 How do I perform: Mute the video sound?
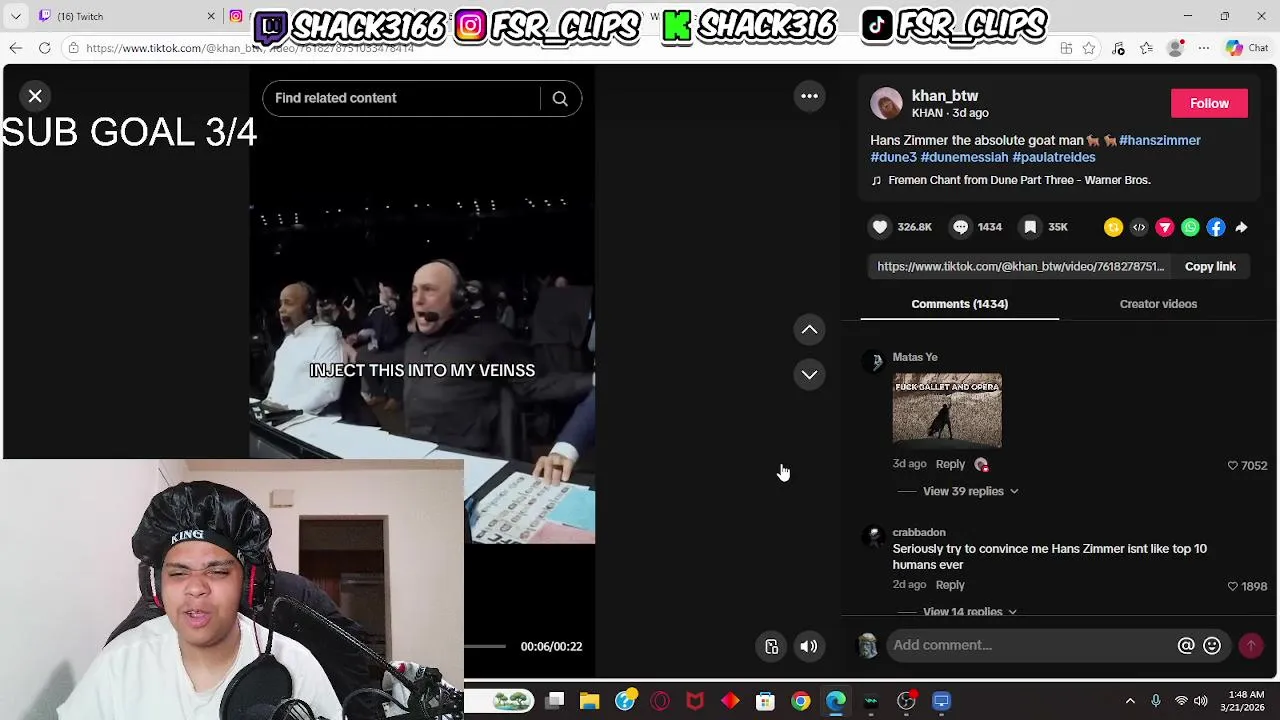(x=809, y=646)
